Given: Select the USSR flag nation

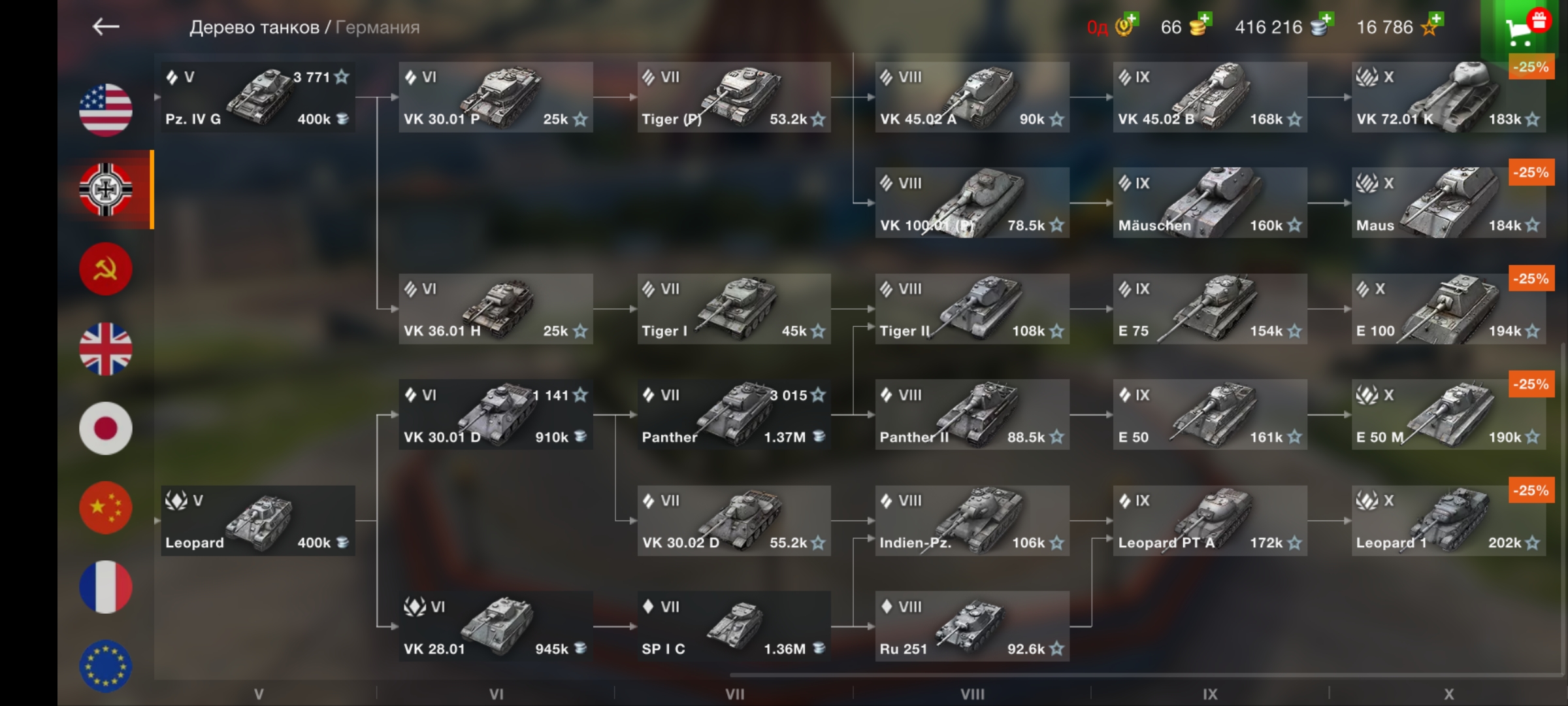Looking at the screenshot, I should [x=106, y=269].
